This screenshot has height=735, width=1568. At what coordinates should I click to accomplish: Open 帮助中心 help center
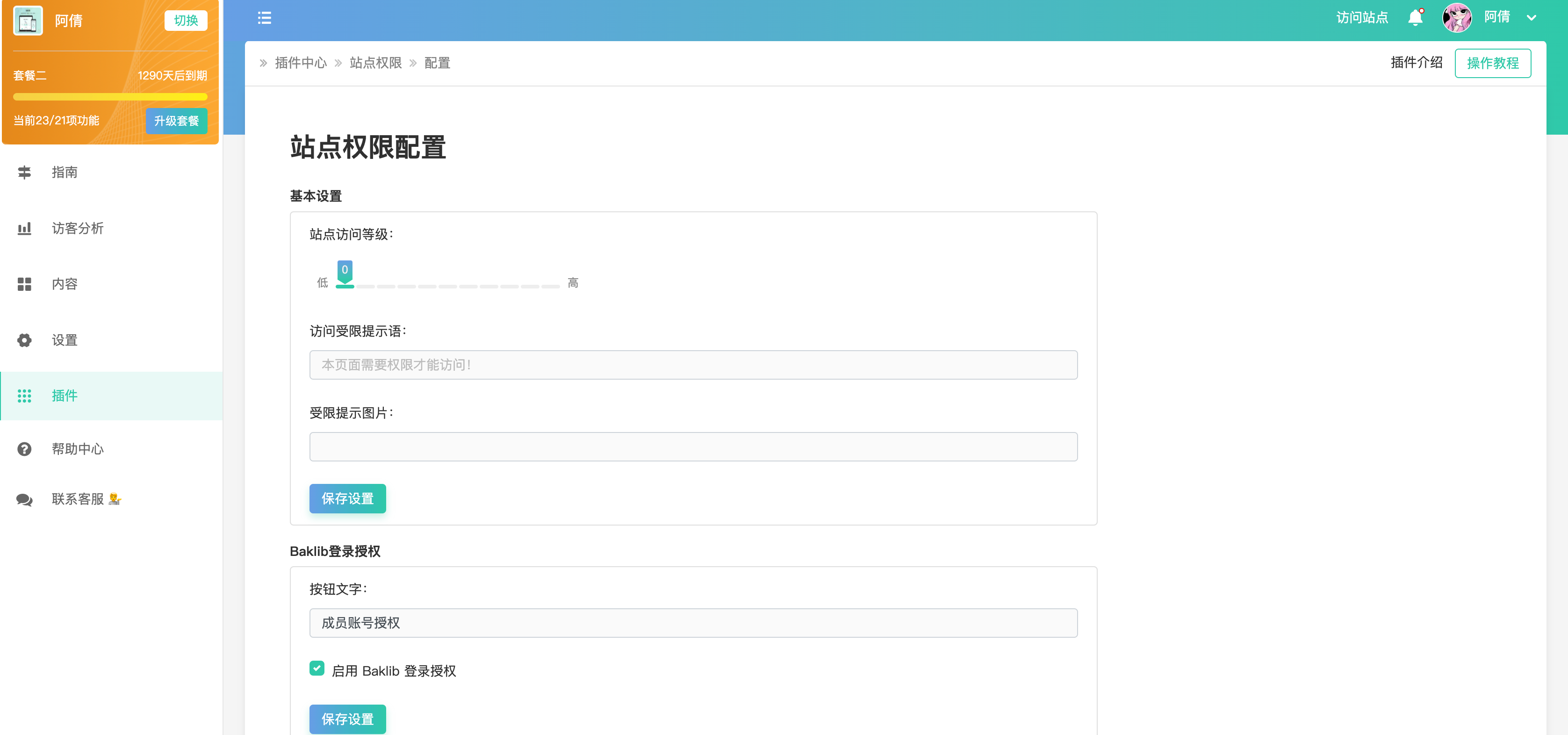[77, 449]
